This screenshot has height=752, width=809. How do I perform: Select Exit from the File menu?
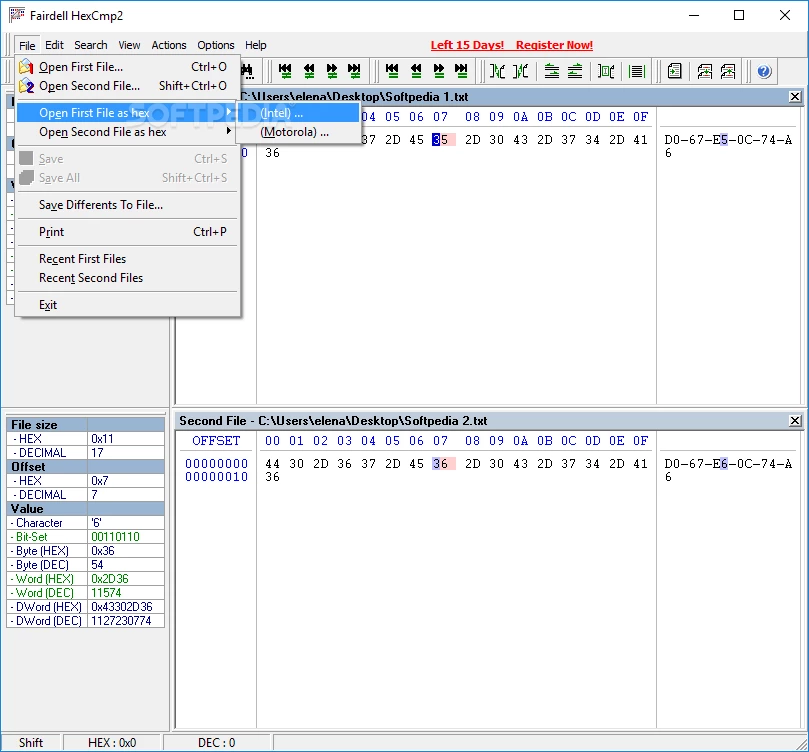48,305
